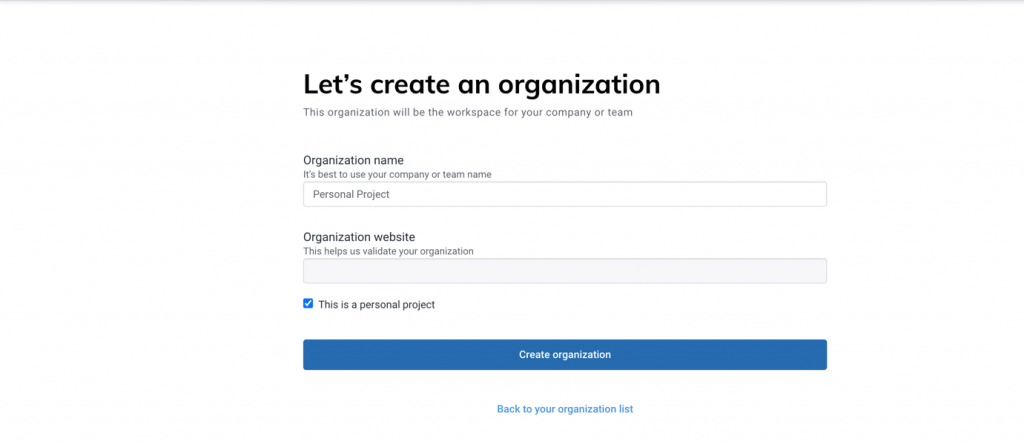Select the "Let's create an organization" heading
Image resolution: width=1024 pixels, height=447 pixels.
pos(481,83)
